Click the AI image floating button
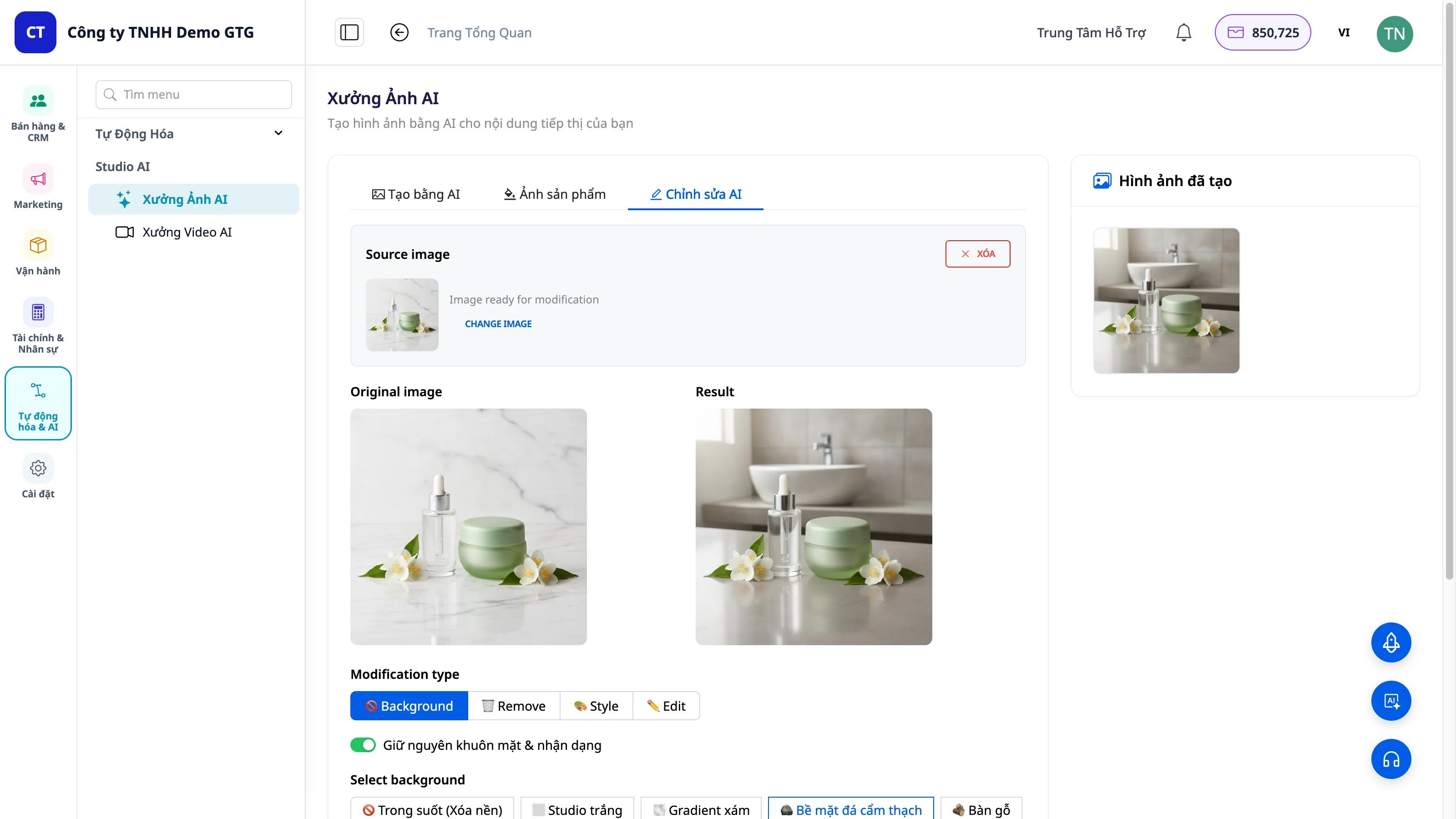The width and height of the screenshot is (1456, 819). [1391, 701]
